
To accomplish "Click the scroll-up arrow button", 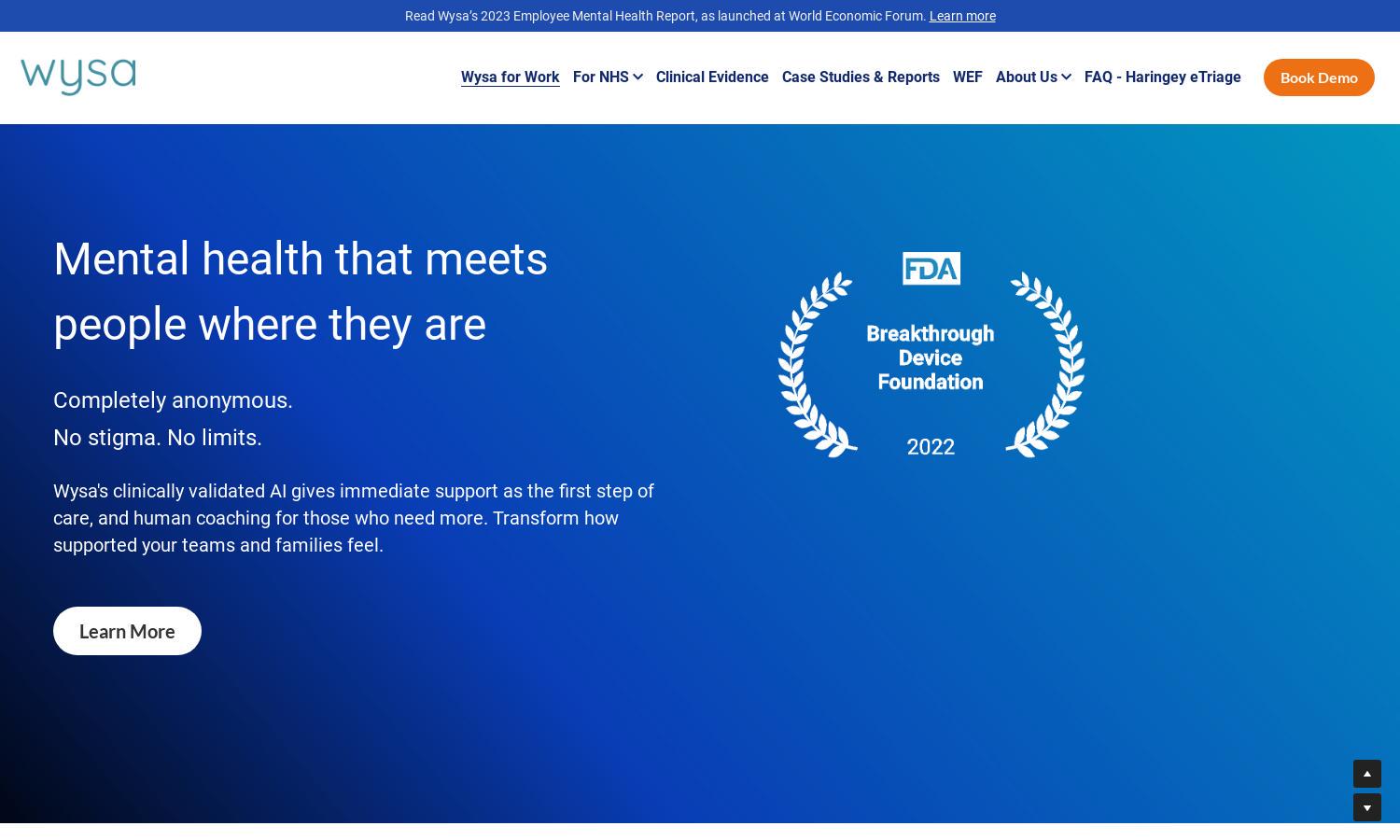I will coord(1367,774).
